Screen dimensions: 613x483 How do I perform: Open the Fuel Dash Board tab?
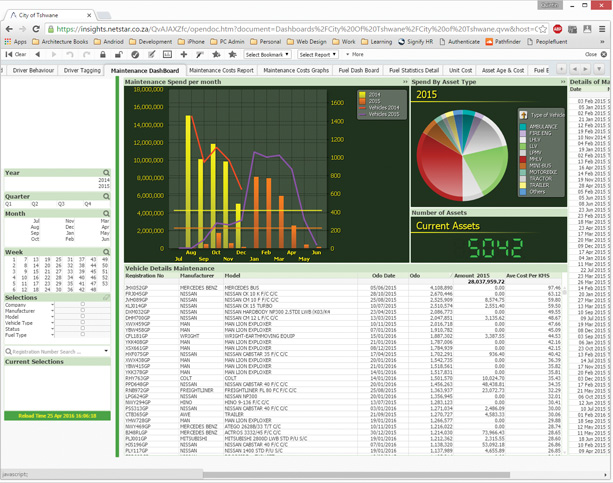pyautogui.click(x=359, y=70)
